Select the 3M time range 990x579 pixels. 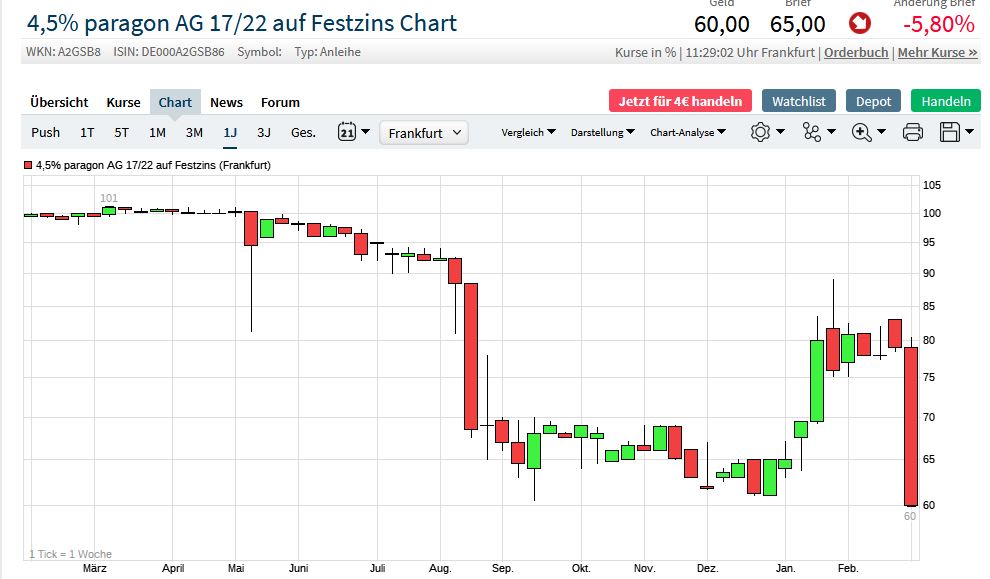coord(194,133)
